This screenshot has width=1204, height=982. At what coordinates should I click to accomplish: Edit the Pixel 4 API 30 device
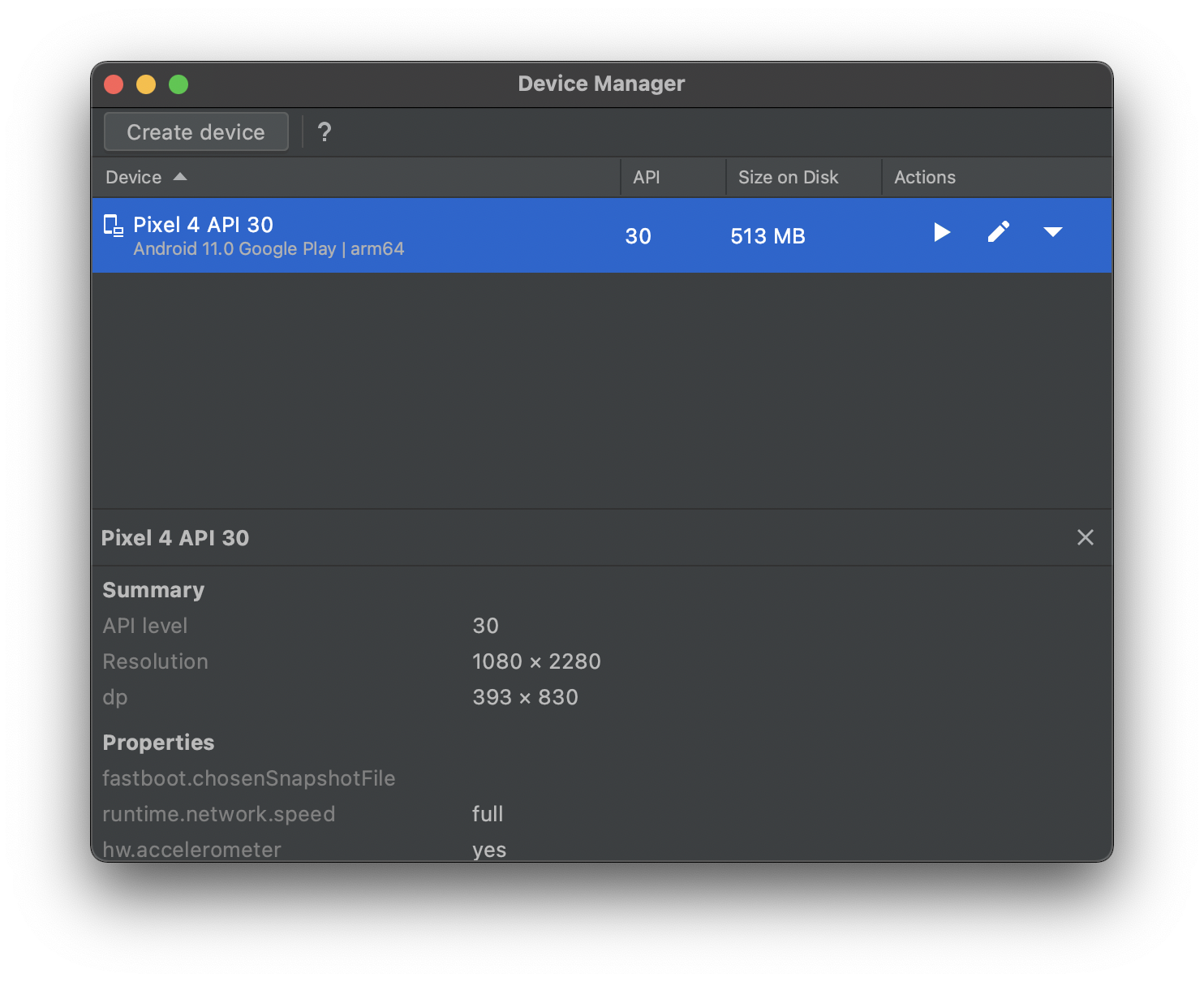(999, 232)
